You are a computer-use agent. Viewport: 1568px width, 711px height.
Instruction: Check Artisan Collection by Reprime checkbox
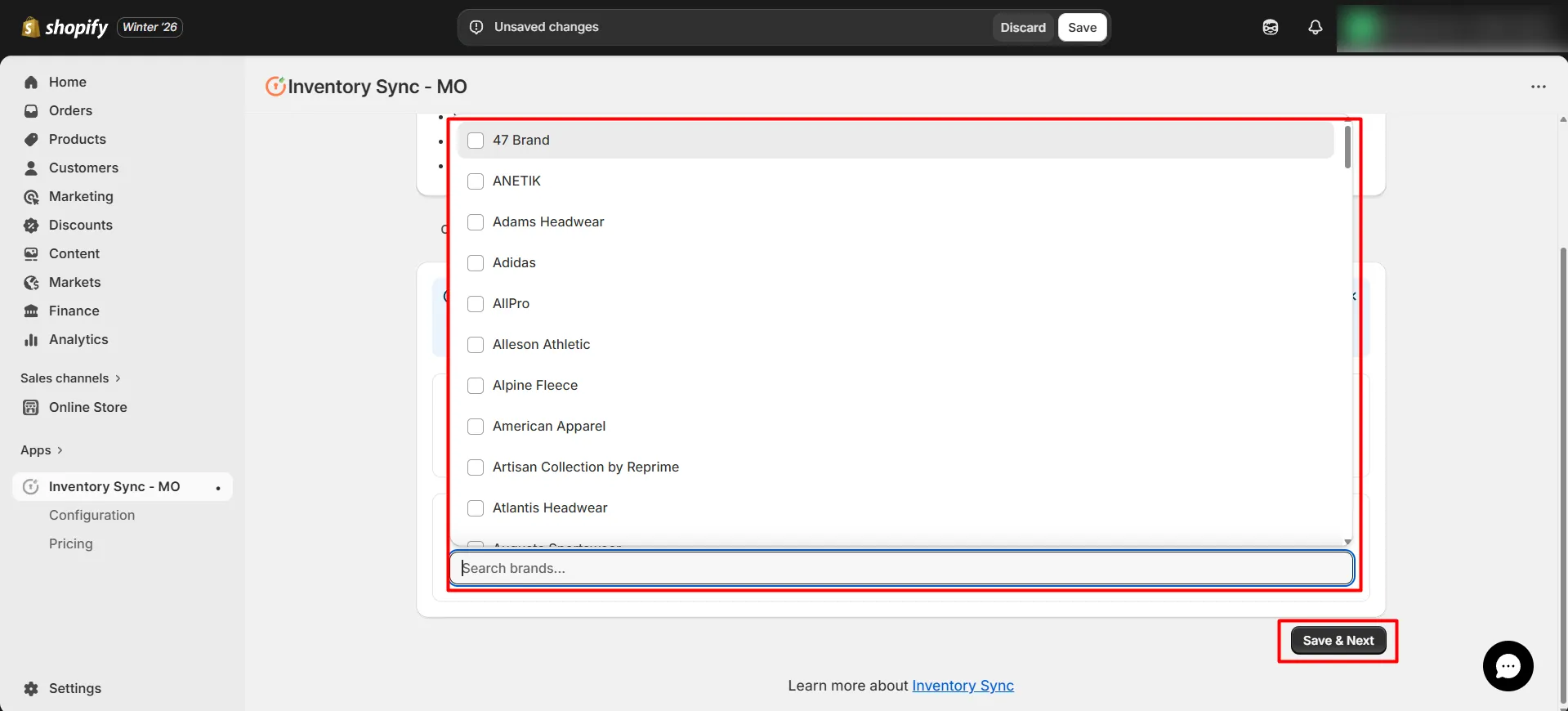point(476,467)
